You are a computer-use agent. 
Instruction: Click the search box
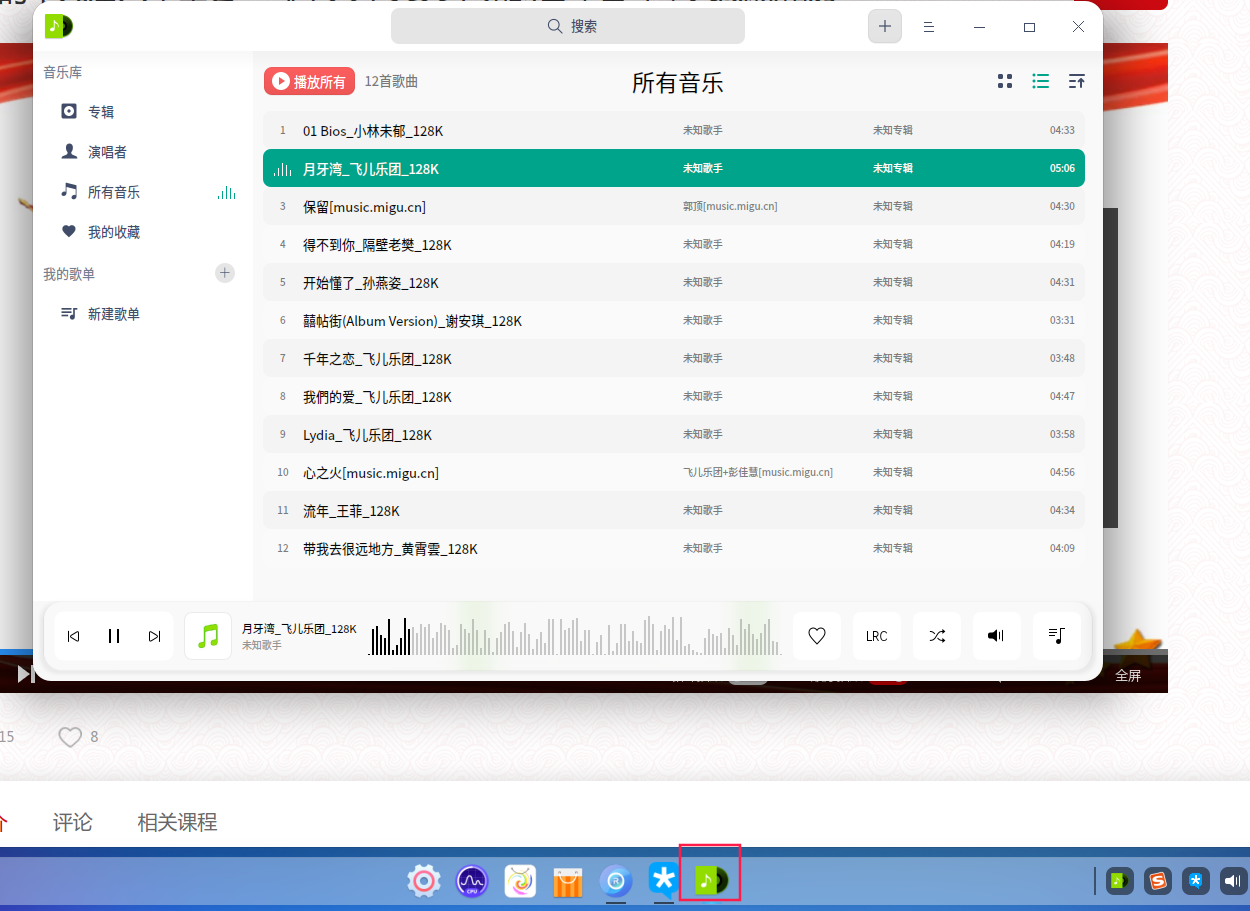point(567,26)
